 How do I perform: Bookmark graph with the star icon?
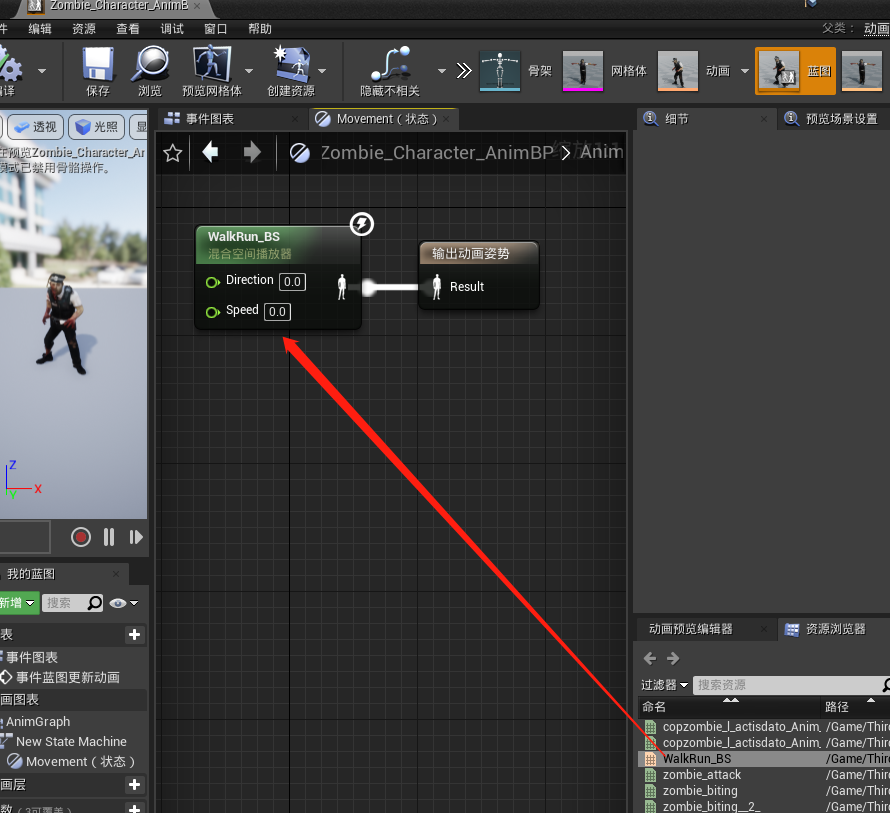(173, 153)
